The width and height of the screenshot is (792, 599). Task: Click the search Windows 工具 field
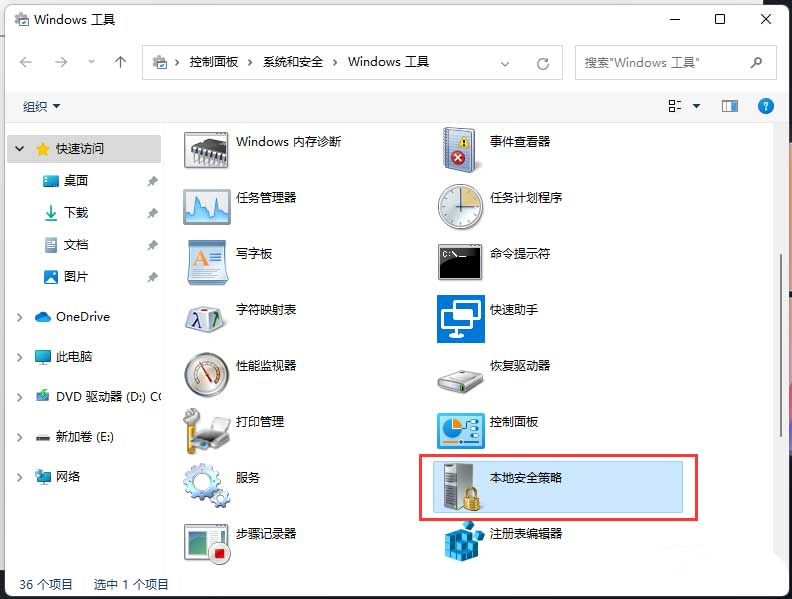coord(665,62)
